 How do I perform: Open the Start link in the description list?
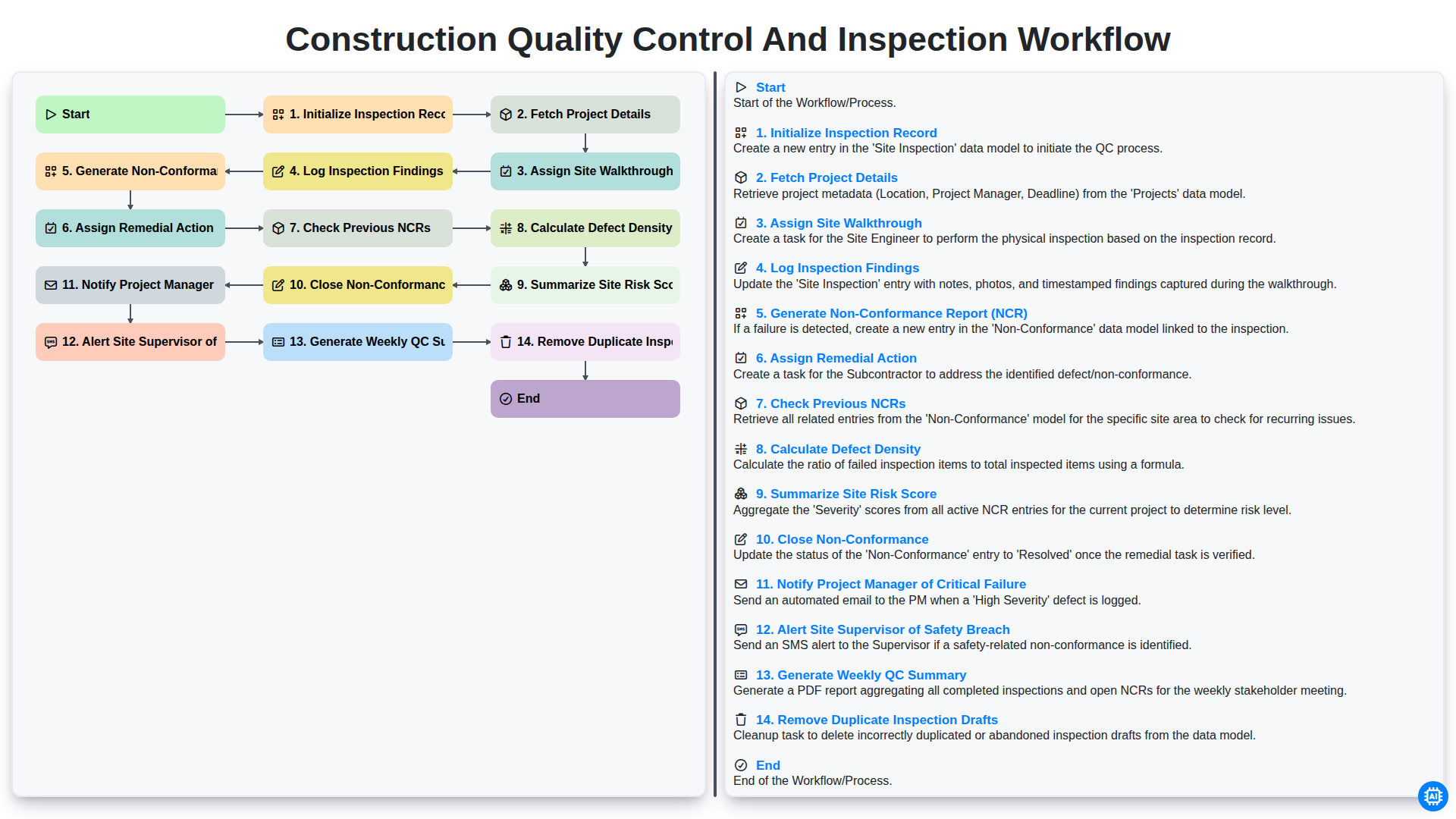(x=770, y=87)
